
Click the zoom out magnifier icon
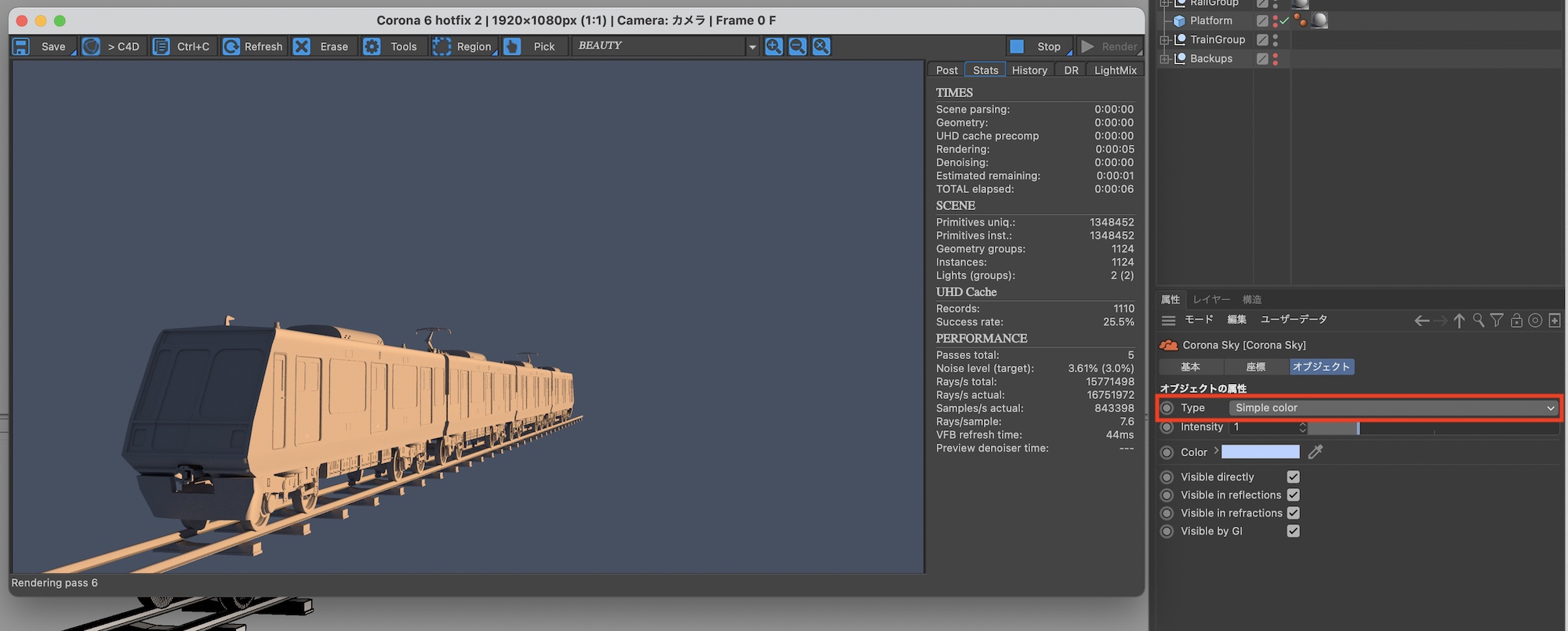click(797, 47)
